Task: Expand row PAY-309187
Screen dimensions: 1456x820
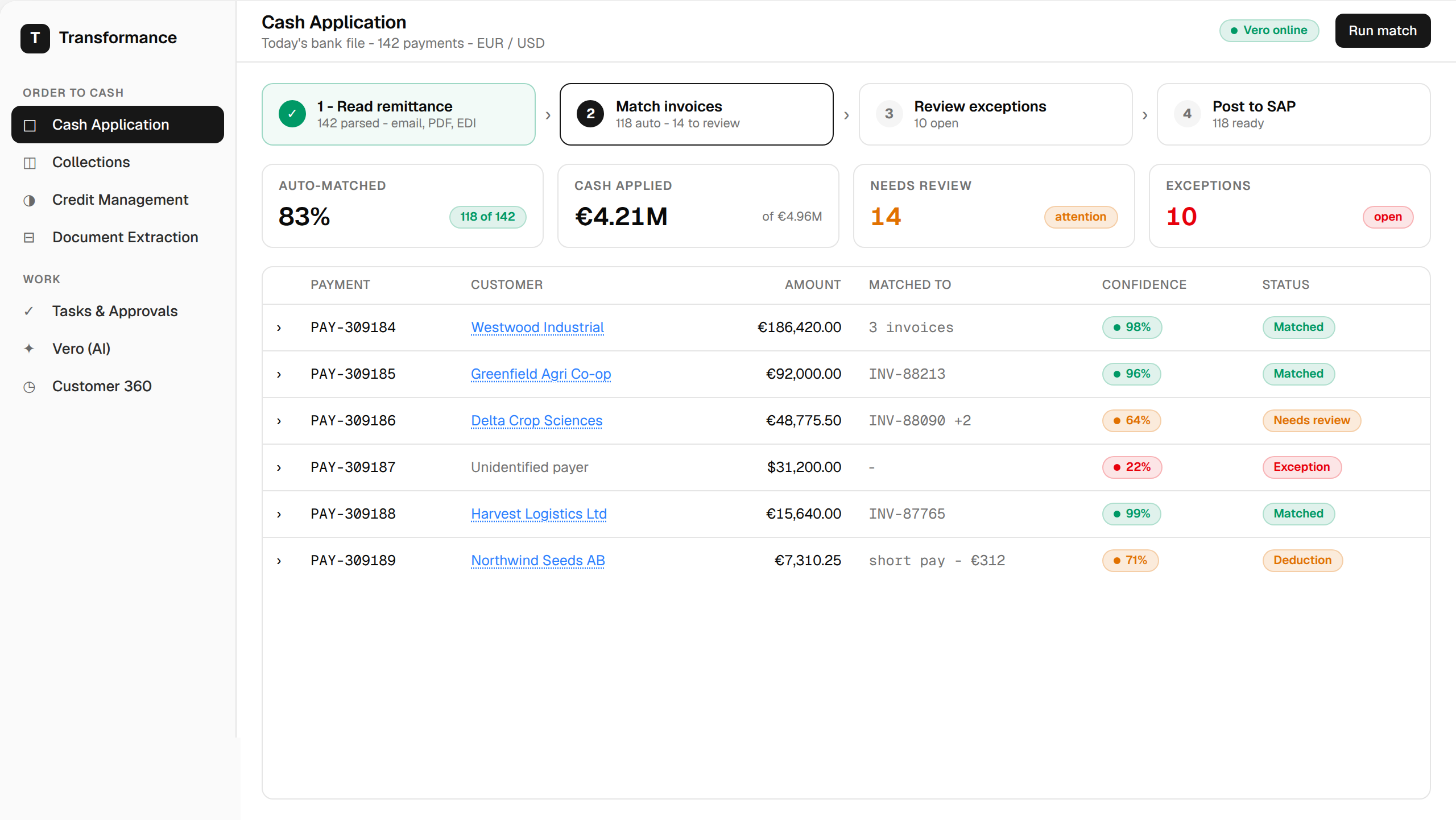Action: (x=279, y=468)
